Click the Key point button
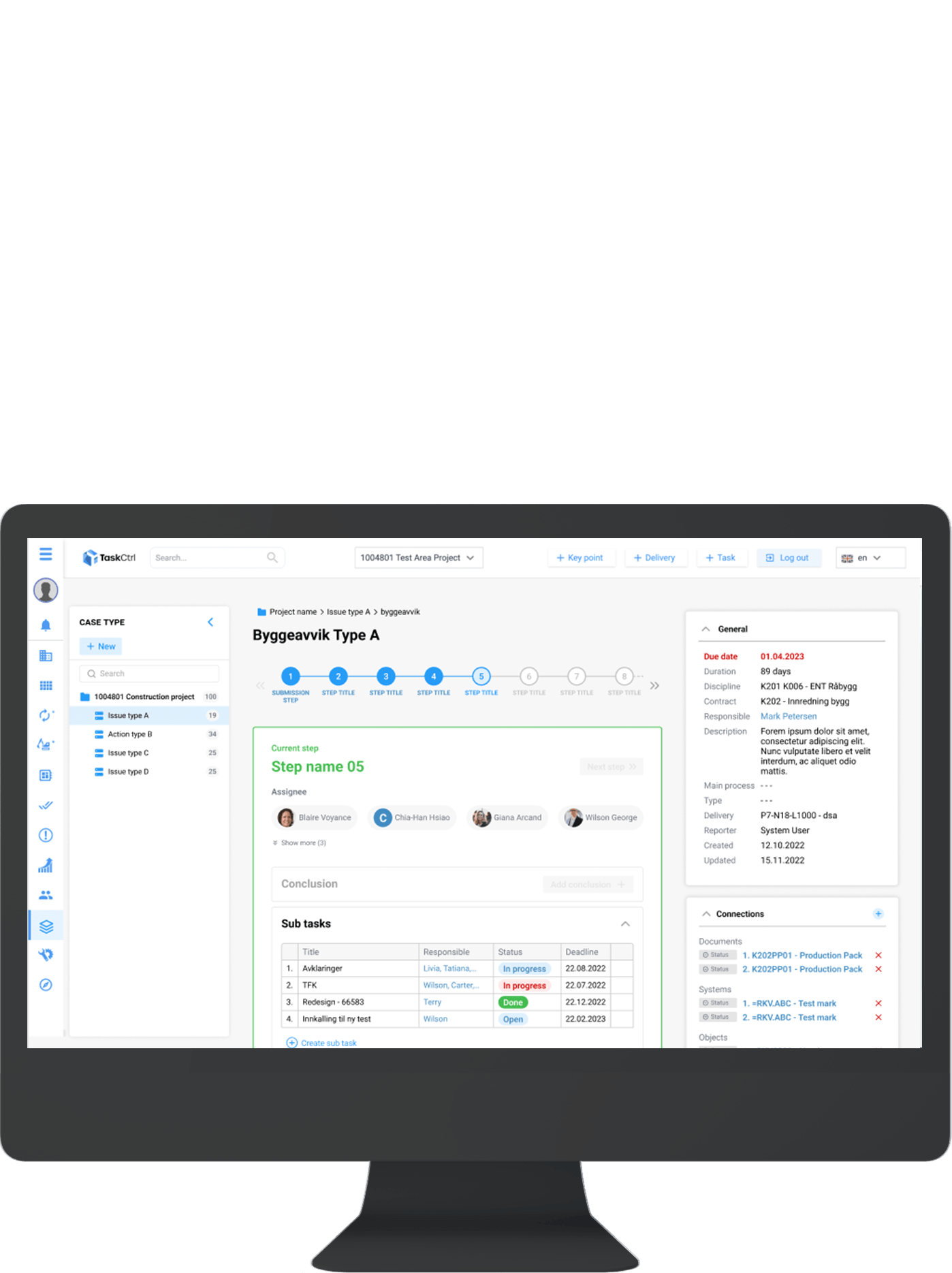This screenshot has height=1273, width=952. [581, 558]
